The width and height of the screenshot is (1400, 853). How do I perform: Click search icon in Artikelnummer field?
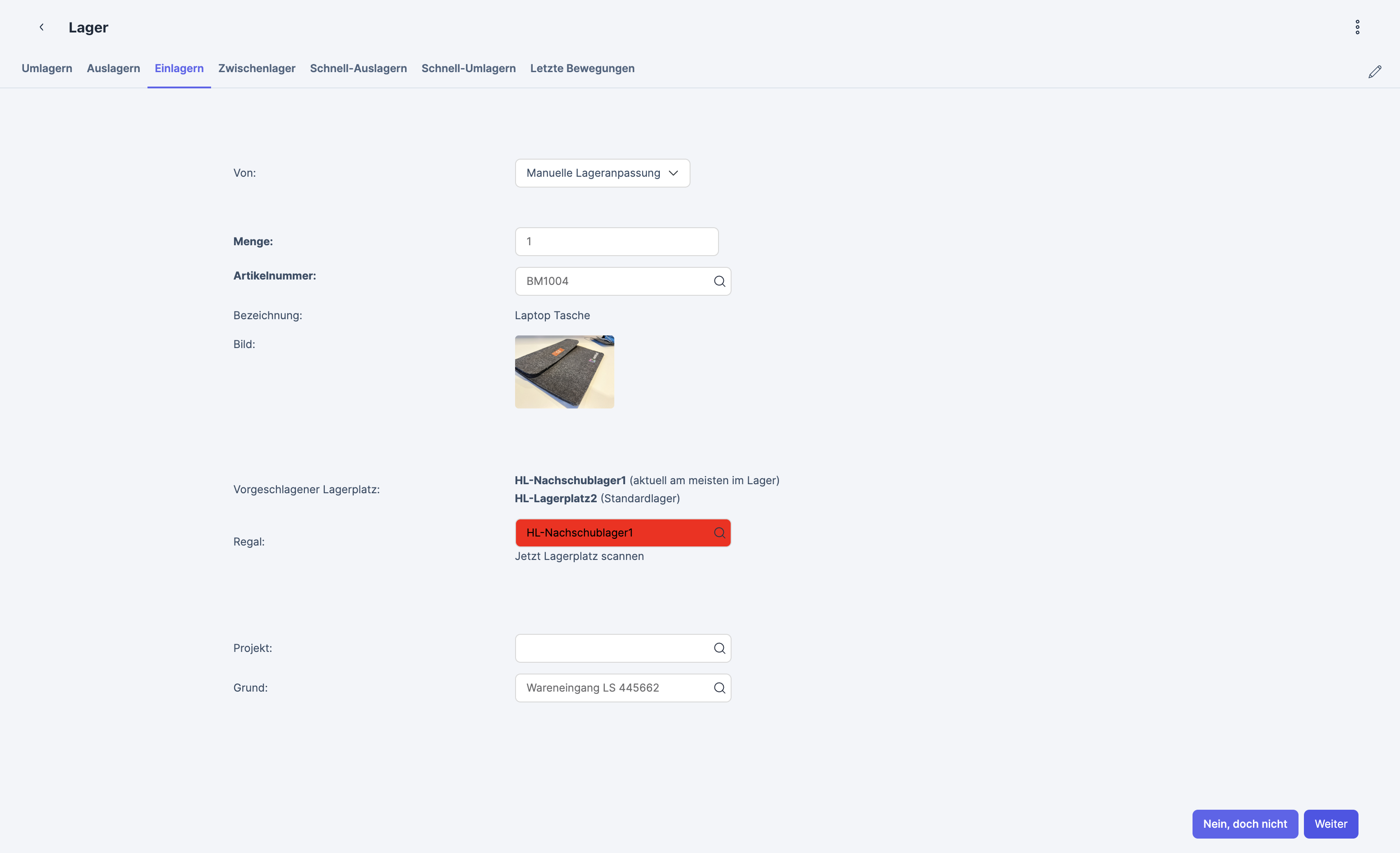tap(719, 281)
